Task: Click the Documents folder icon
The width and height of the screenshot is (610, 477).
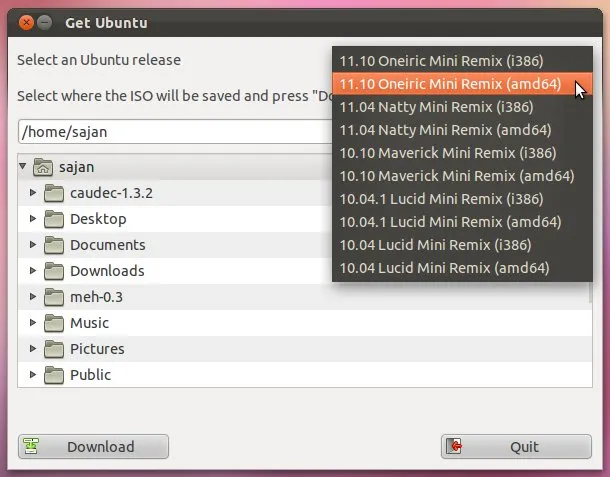Action: (x=54, y=245)
